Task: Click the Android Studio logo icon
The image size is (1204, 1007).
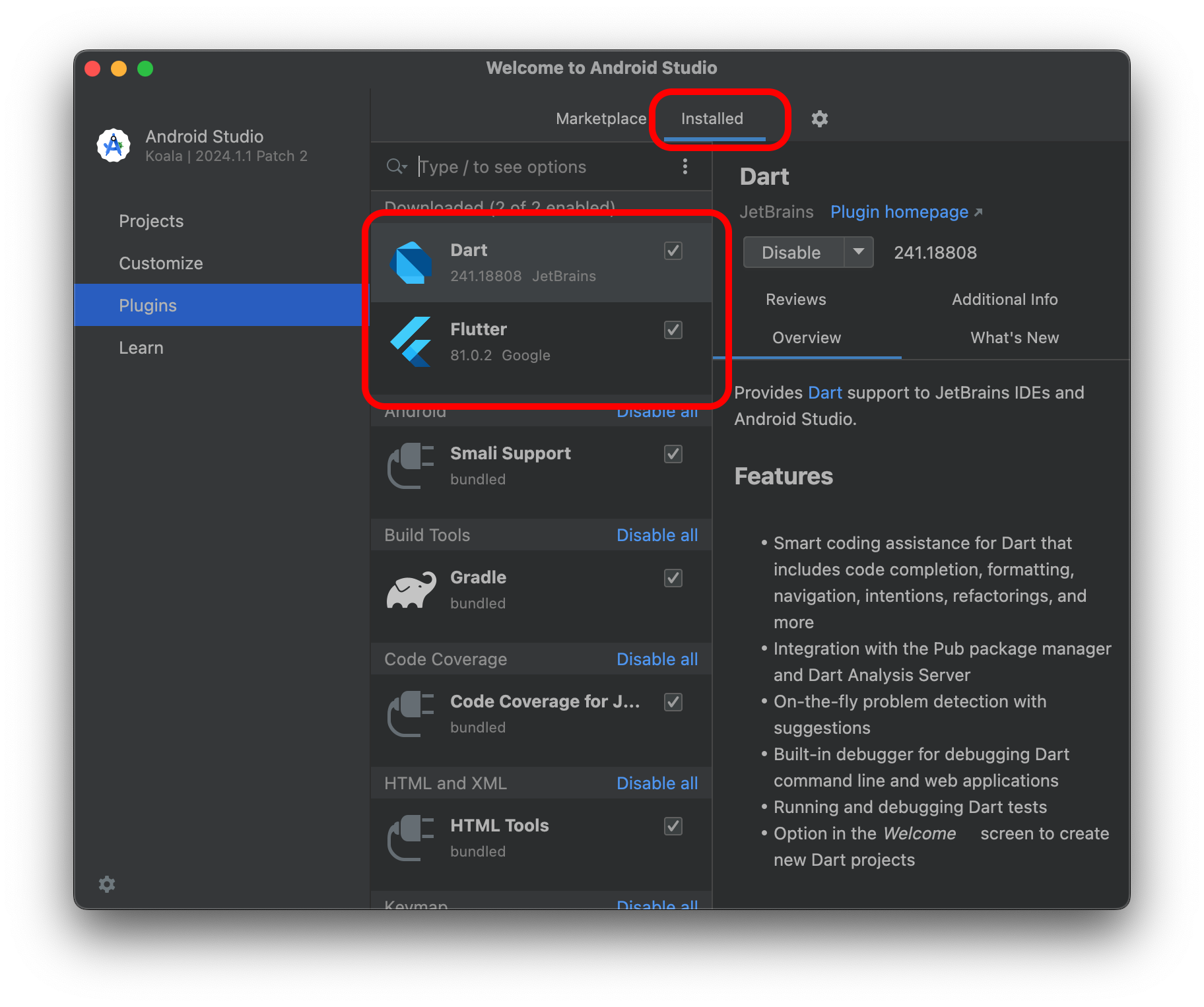Action: click(114, 145)
